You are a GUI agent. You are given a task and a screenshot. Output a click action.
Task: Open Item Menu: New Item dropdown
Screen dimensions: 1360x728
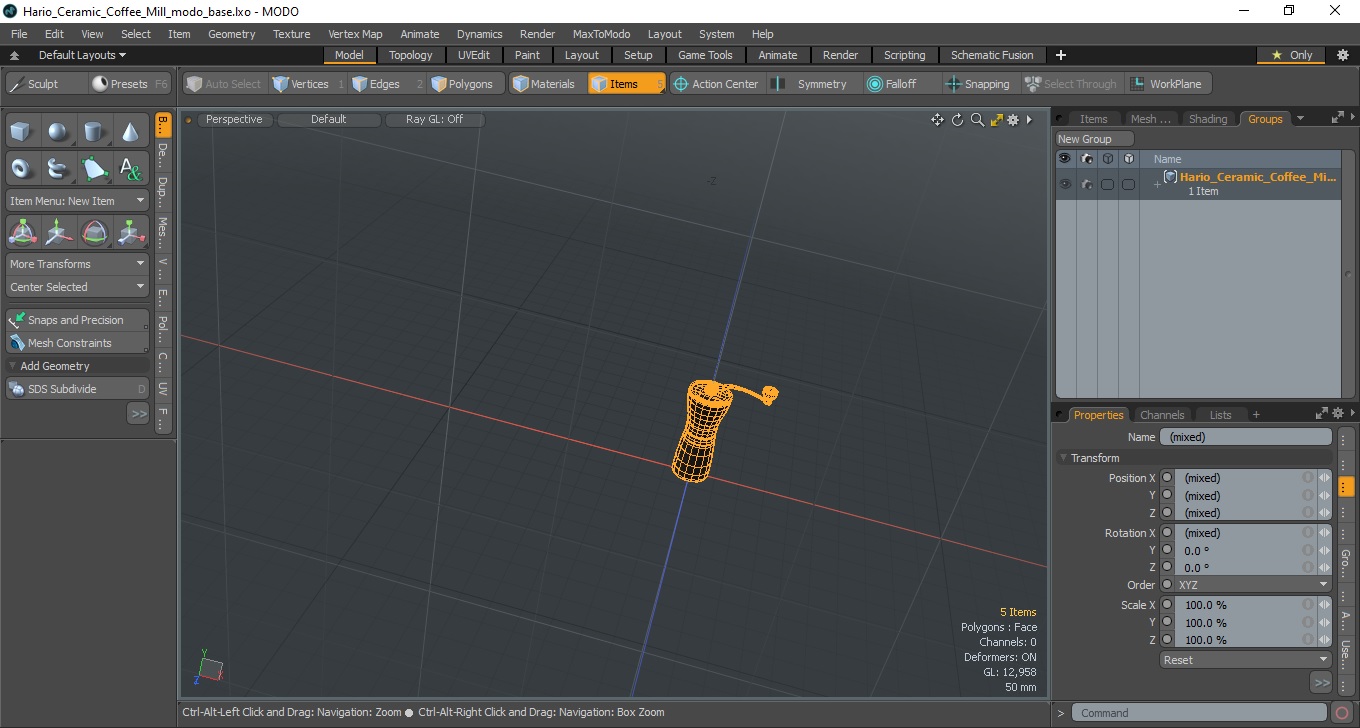tap(77, 201)
